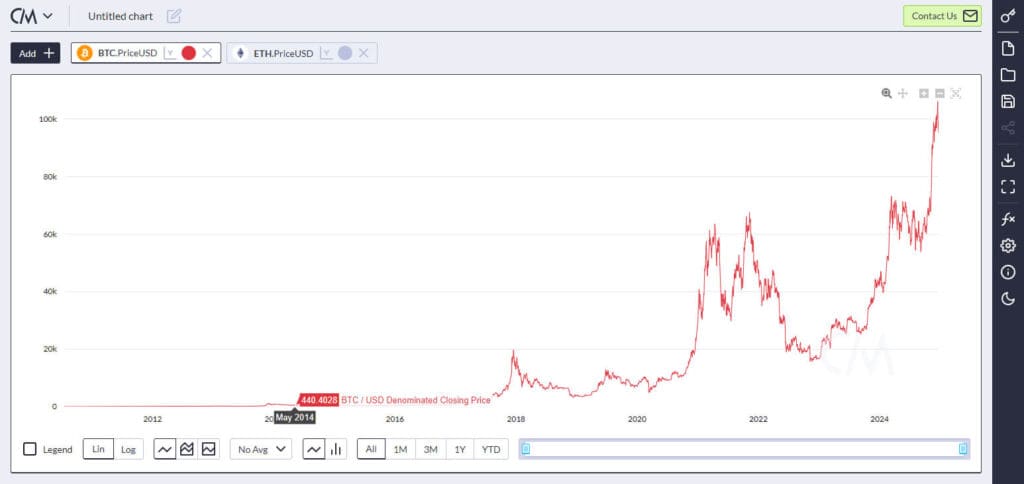The width and height of the screenshot is (1024, 484).
Task: Select the stacked area chart style icon
Action: click(x=187, y=449)
